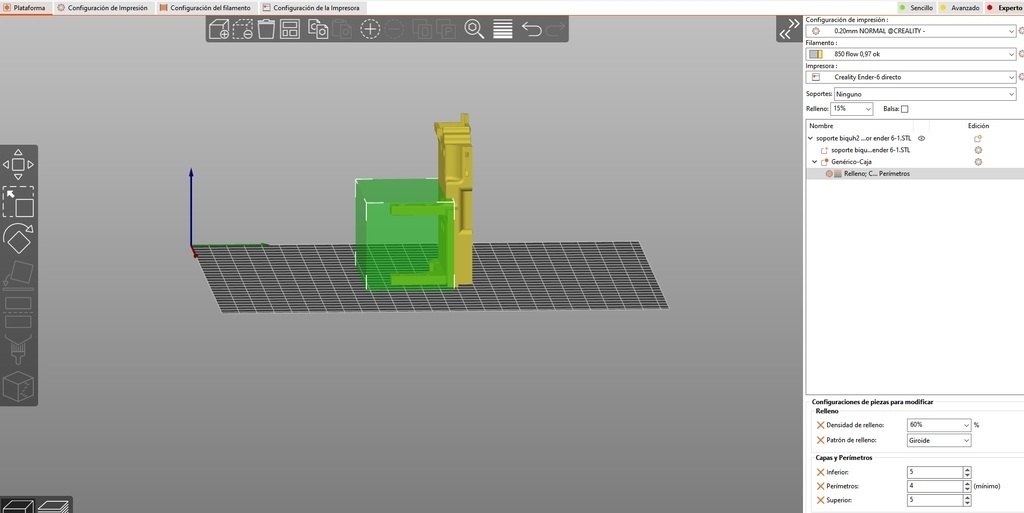Remove the Densidad de relleno override X

click(x=820, y=425)
